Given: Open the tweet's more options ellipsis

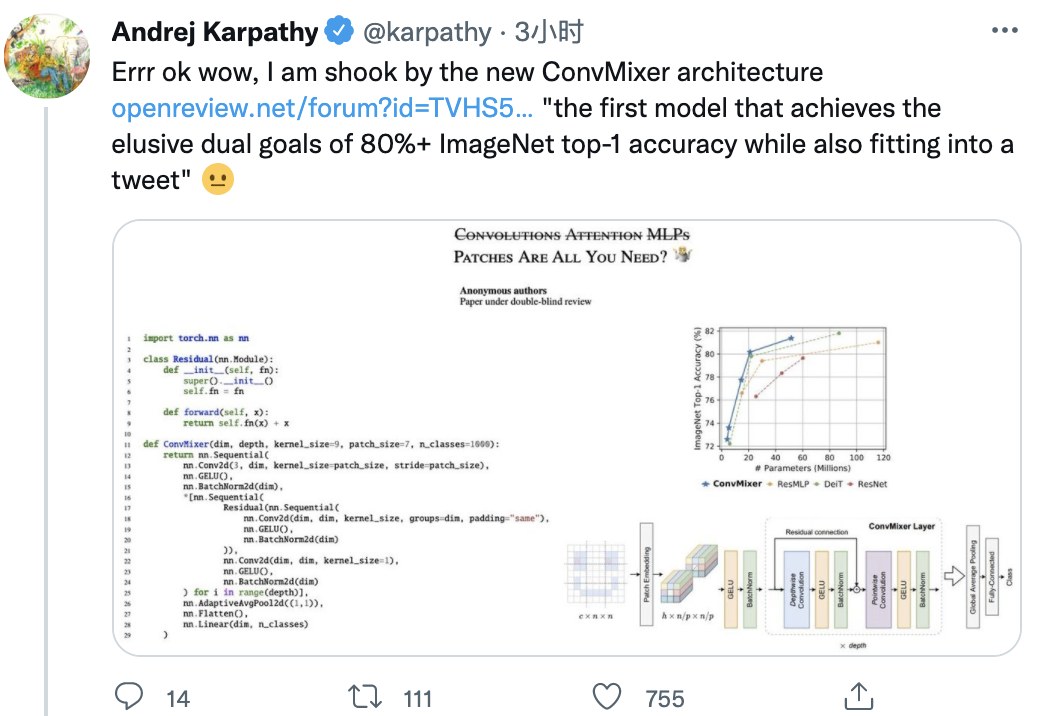Looking at the screenshot, I should point(1003,32).
